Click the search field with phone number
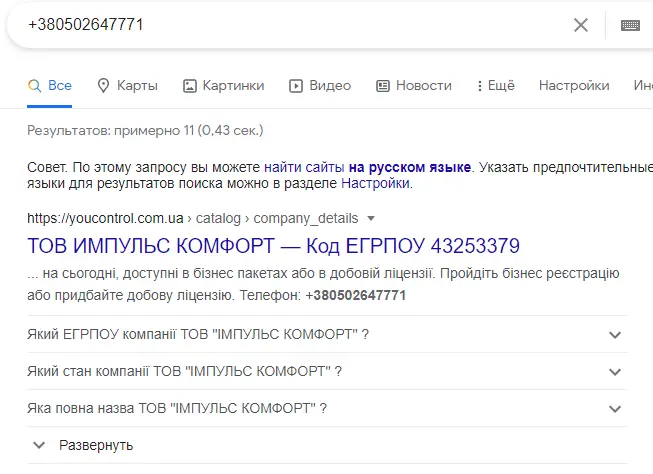 [300, 25]
